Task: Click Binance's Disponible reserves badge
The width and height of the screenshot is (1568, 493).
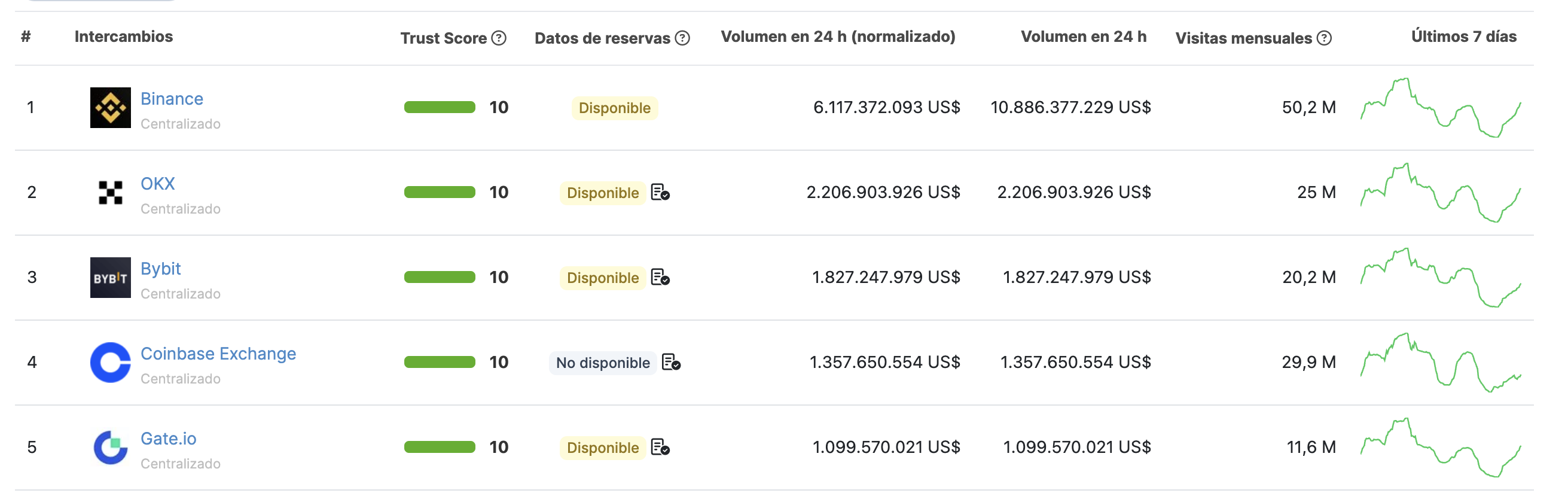Action: [614, 108]
